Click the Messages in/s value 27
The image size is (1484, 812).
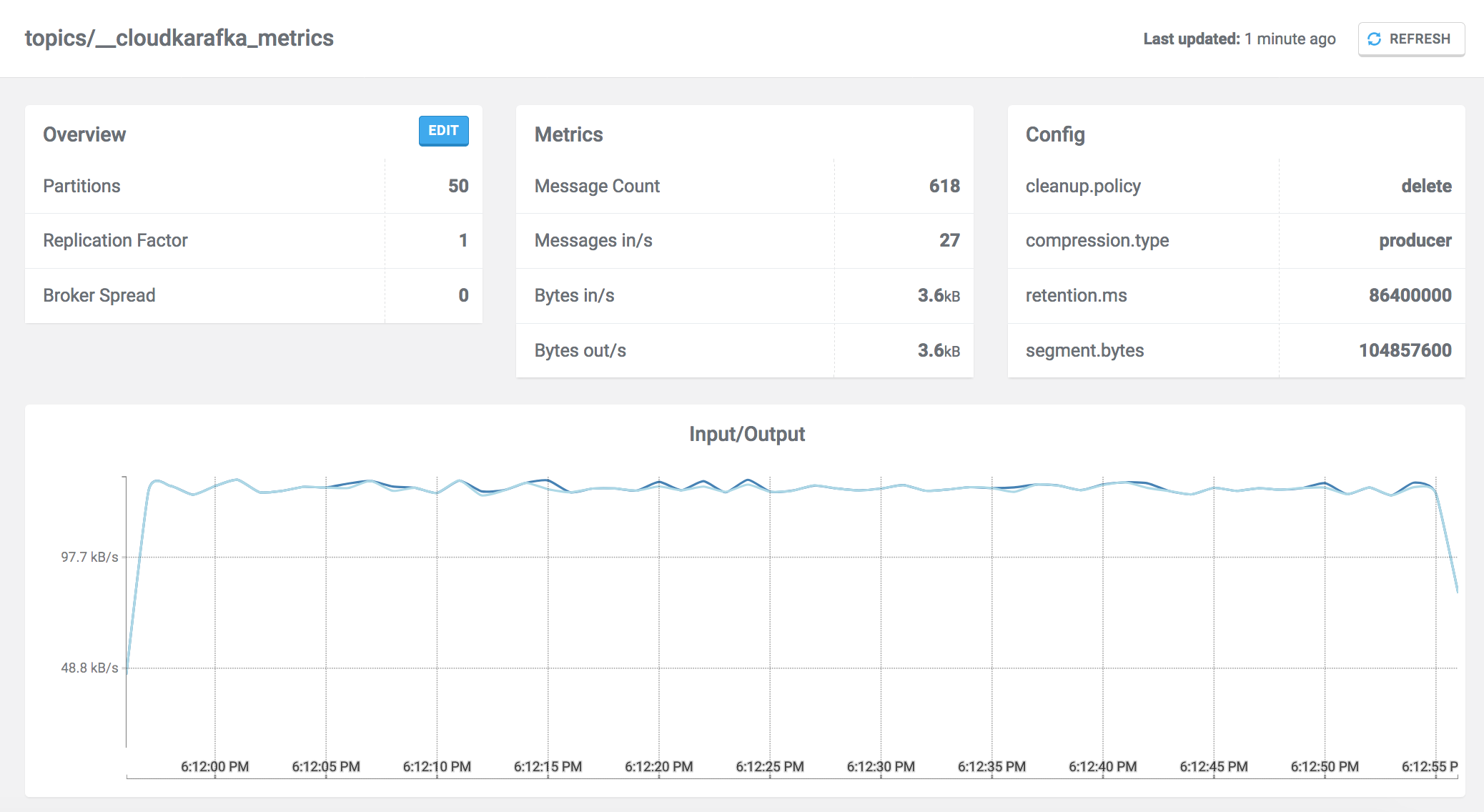click(x=949, y=240)
